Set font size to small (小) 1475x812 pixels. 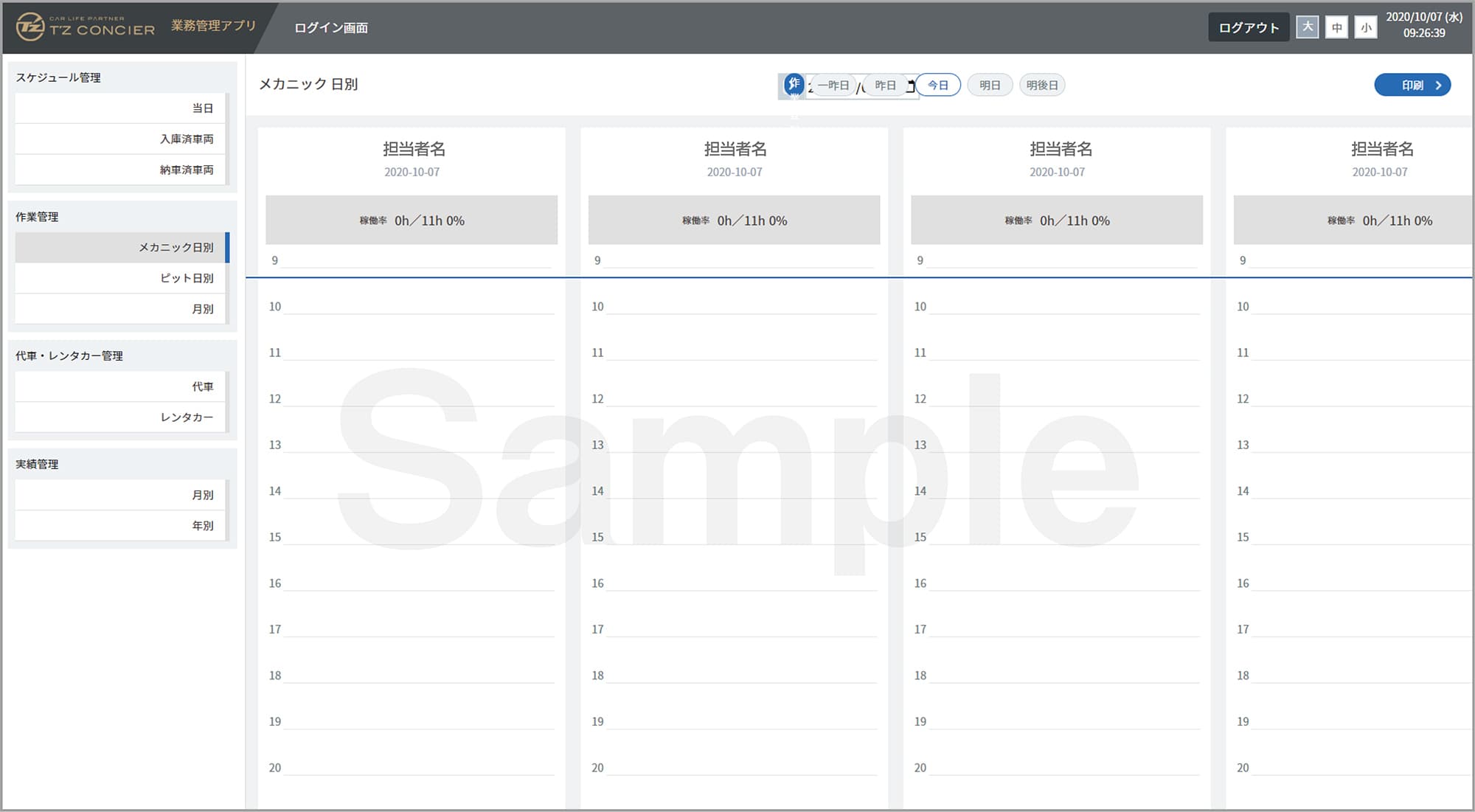[x=1366, y=28]
